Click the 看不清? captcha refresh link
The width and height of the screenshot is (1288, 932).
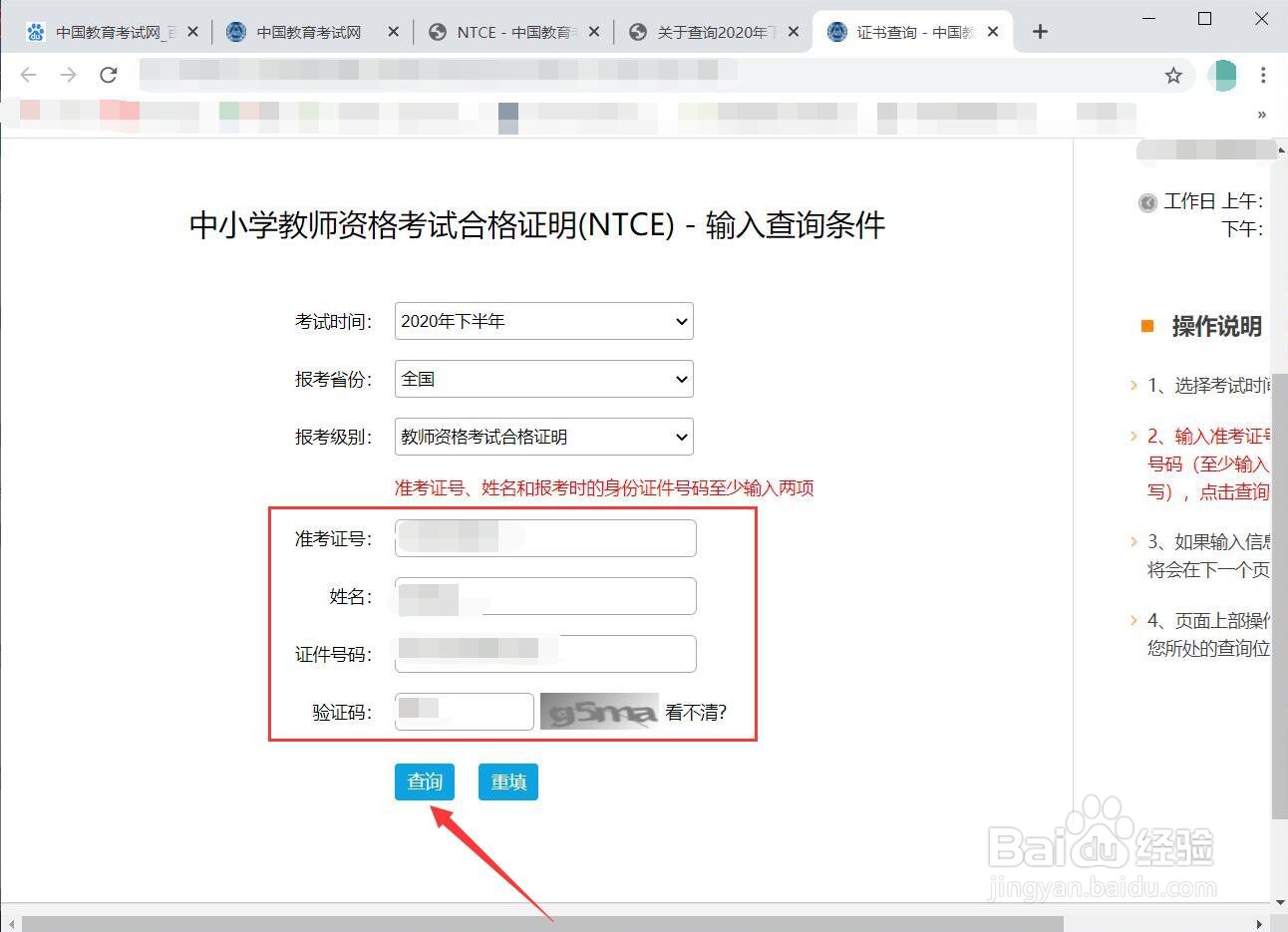(x=695, y=712)
